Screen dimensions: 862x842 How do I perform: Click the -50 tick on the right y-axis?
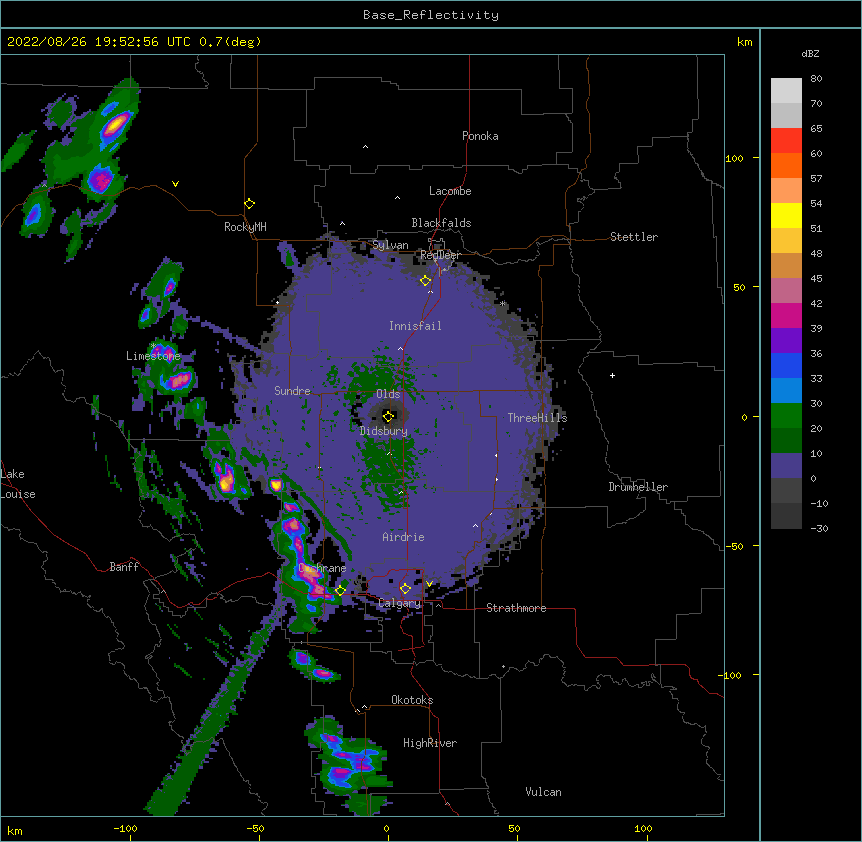[x=734, y=546]
